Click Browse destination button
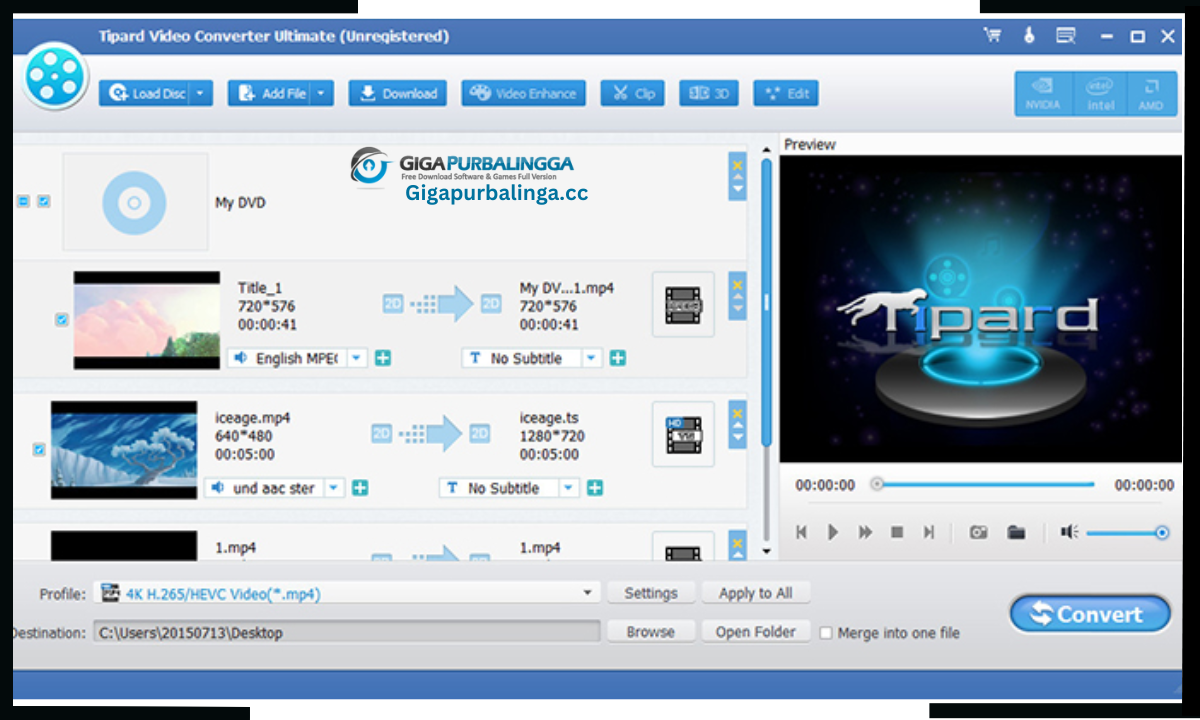This screenshot has height=720, width=1200. pos(651,632)
